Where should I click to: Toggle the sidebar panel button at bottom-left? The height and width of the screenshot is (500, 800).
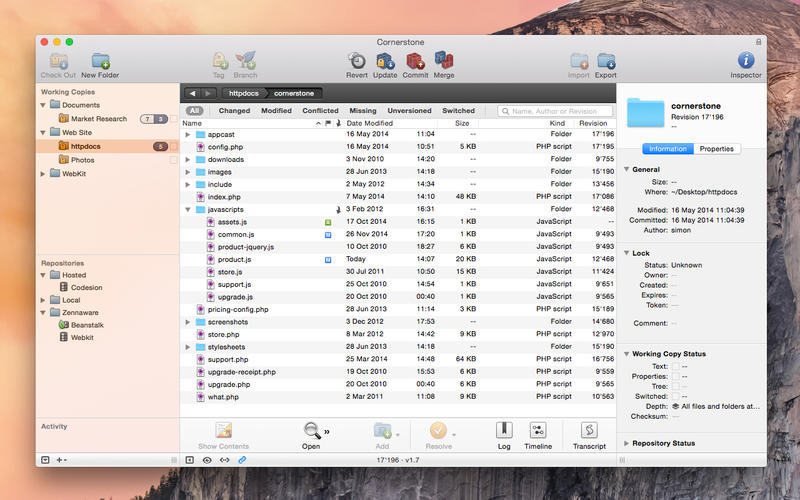(x=45, y=460)
